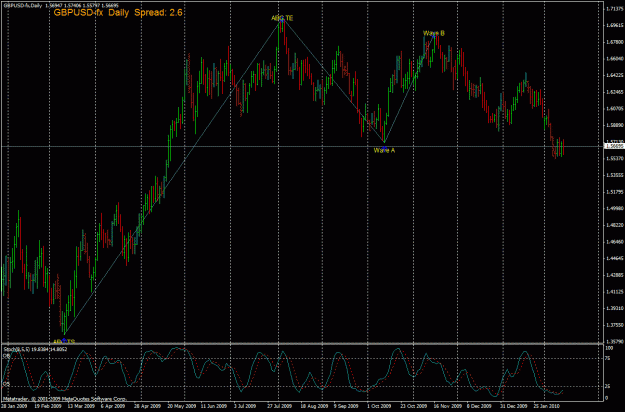Screen dimensions: 625x412
Task: Click the '18 Aug 2009' date label
Action: tap(314, 406)
